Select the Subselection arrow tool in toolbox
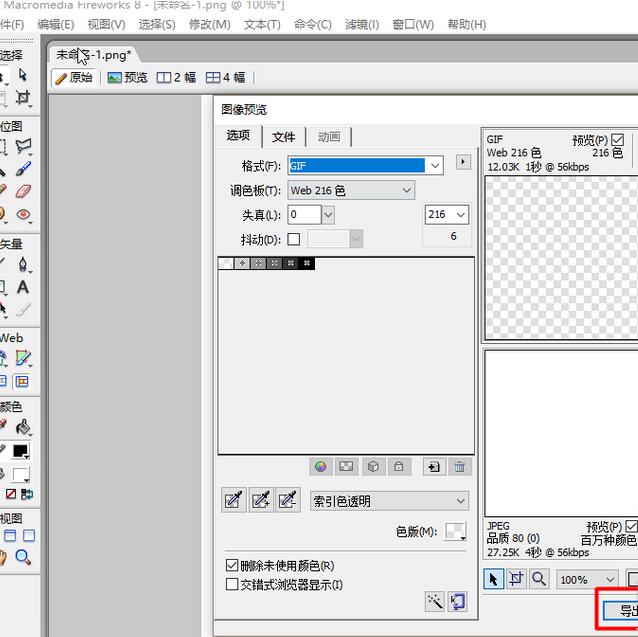The width and height of the screenshot is (638, 637). point(23,75)
